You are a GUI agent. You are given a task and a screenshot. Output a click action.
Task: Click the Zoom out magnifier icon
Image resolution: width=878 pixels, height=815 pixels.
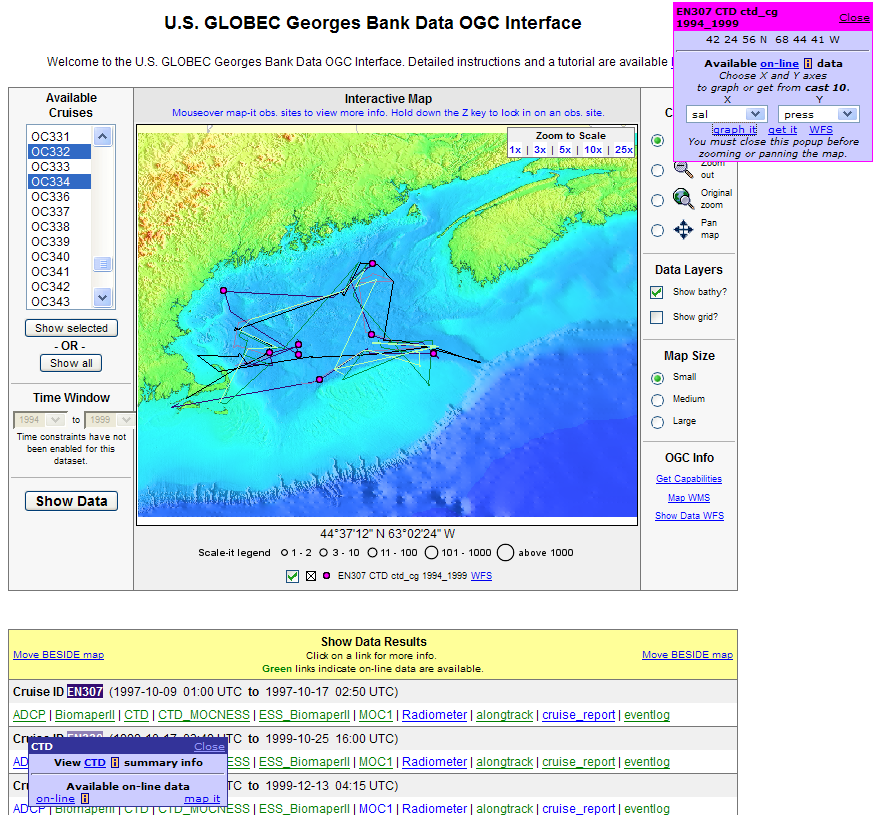point(682,168)
